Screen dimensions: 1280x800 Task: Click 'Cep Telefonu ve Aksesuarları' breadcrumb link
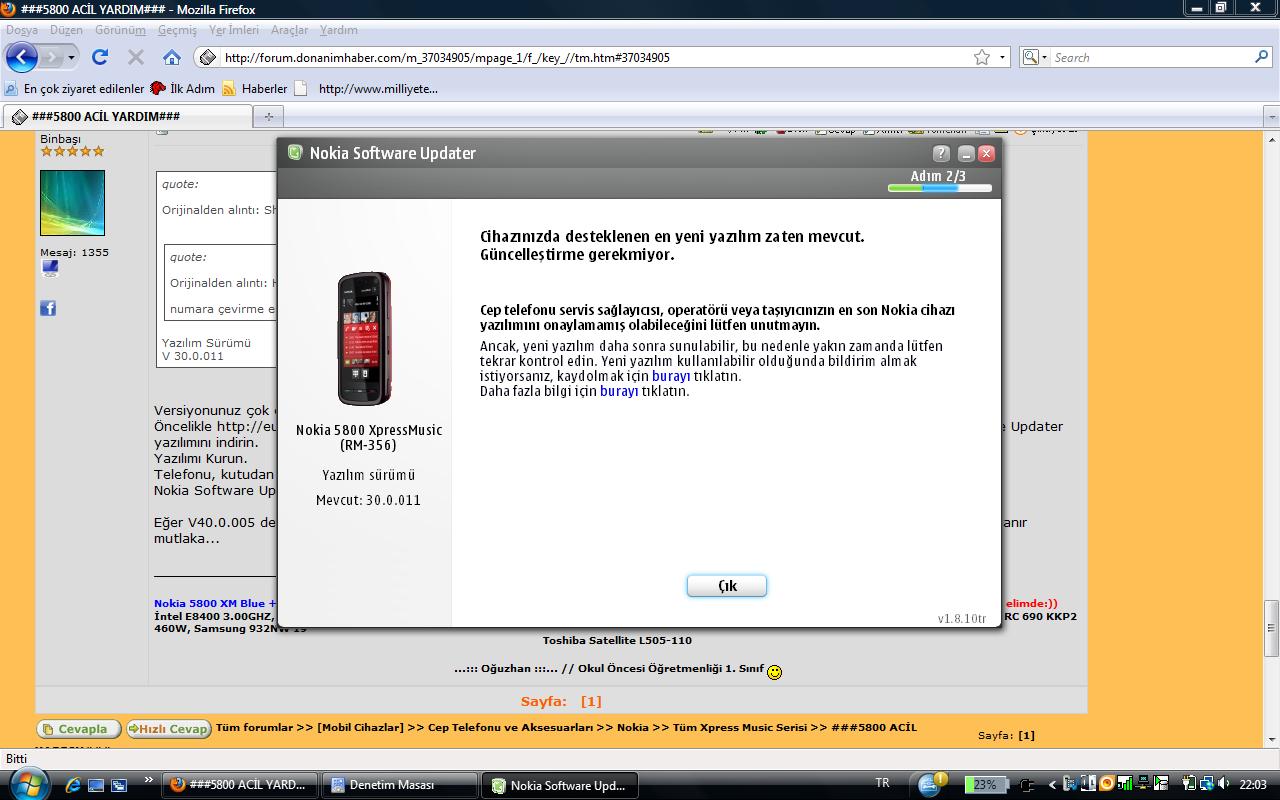point(510,727)
